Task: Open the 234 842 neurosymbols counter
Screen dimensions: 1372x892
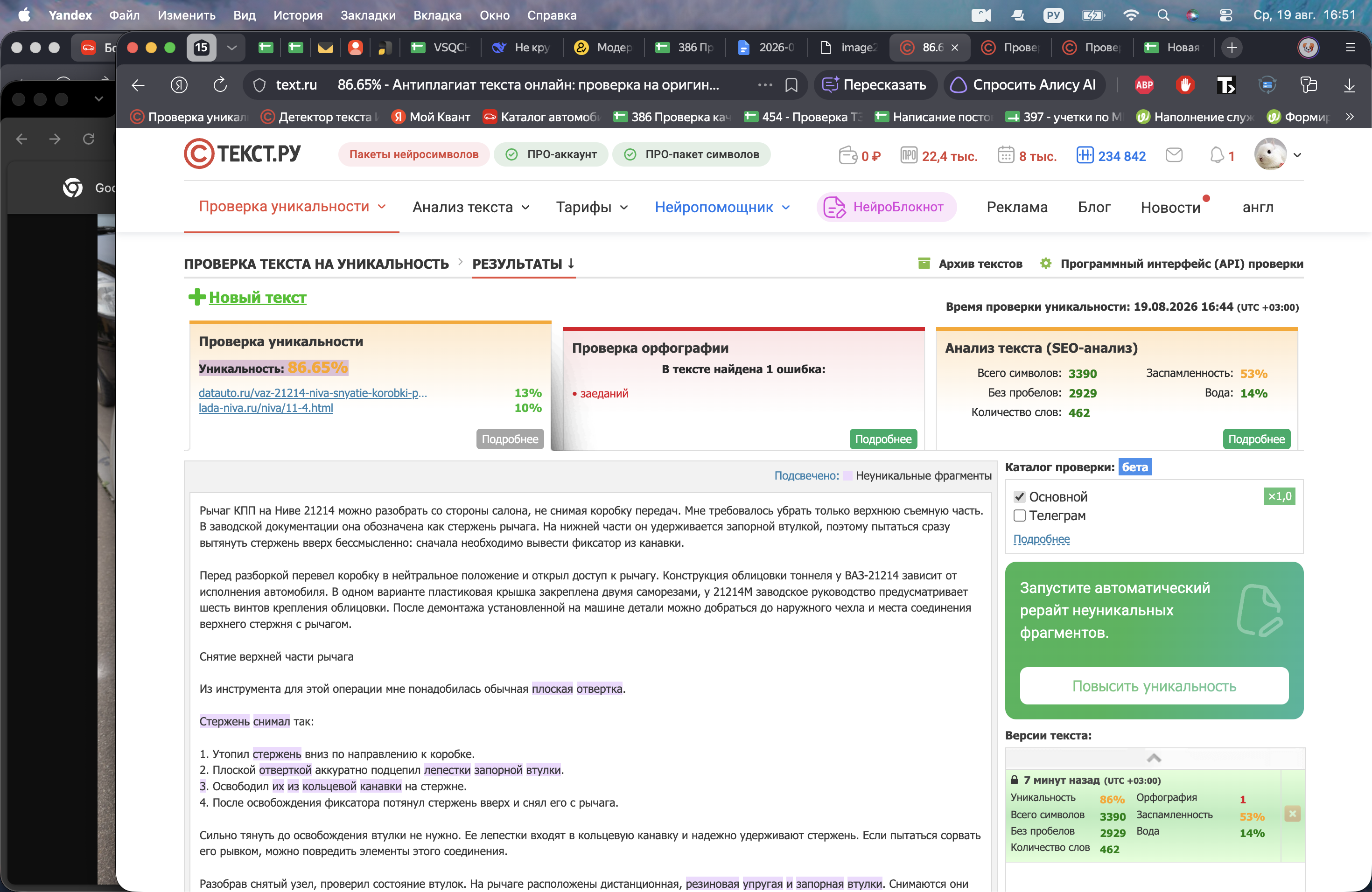Action: pyautogui.click(x=1111, y=155)
